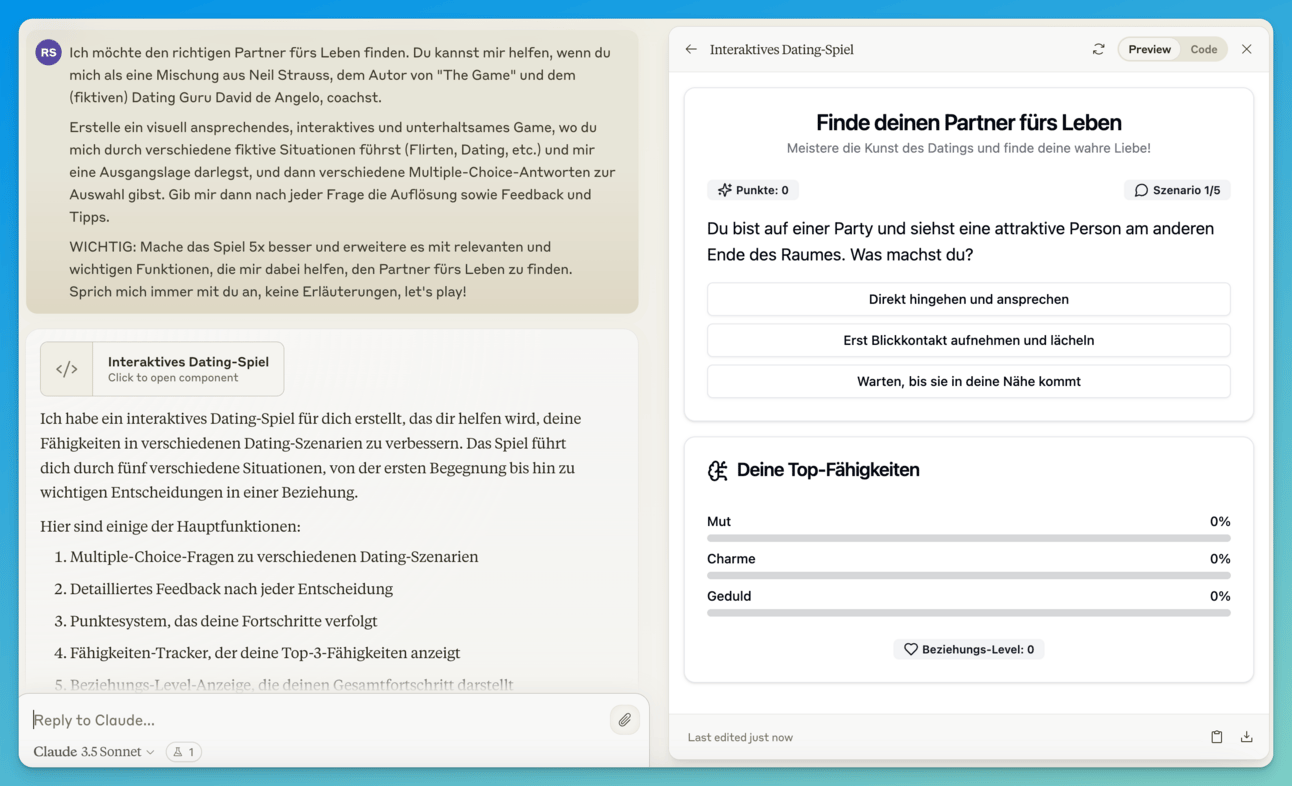Click the 'Hier sind einige der Hauptfunktionen:' line
The width and height of the screenshot is (1292, 786).
170,526
